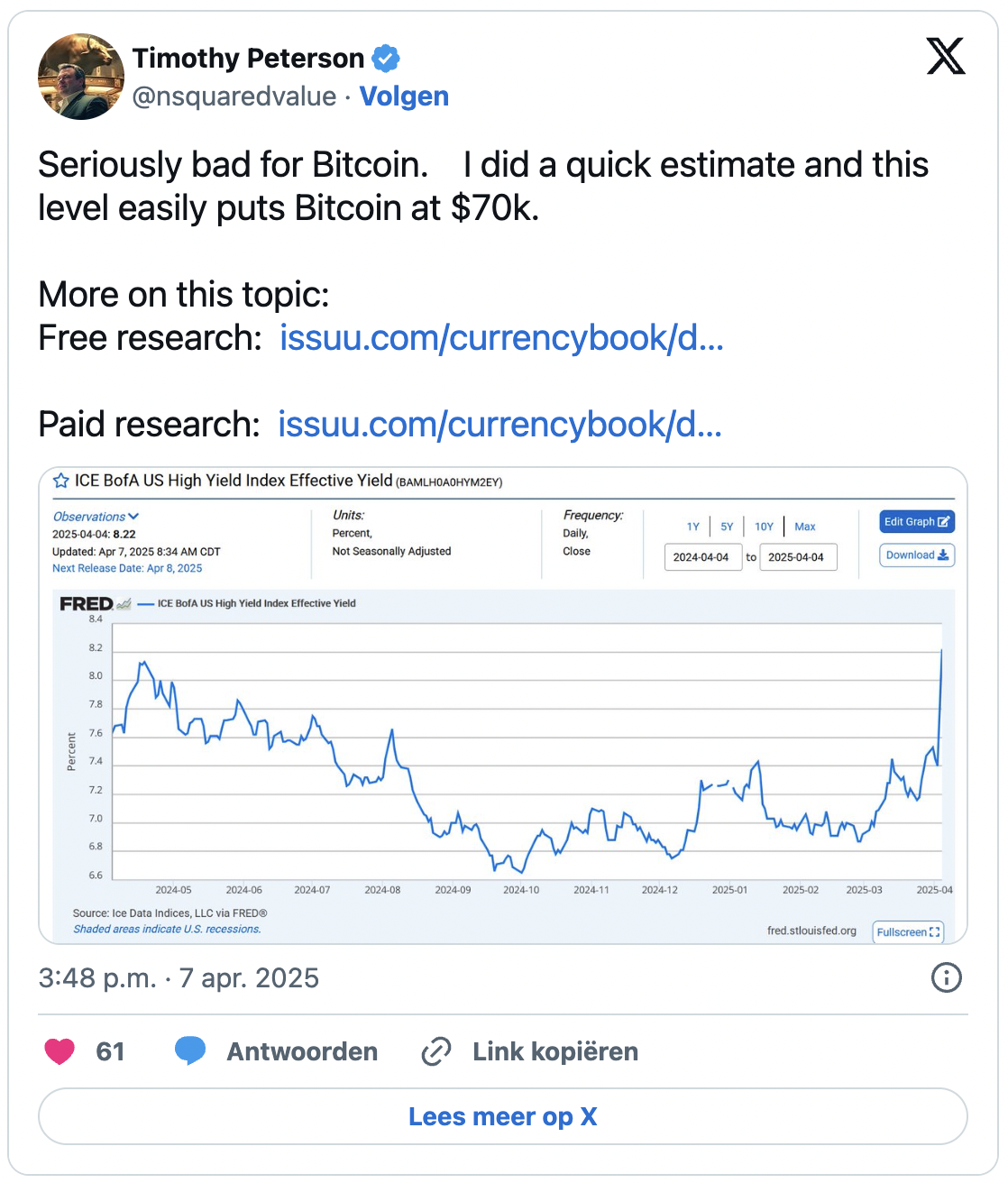Screen dimensions: 1008x1183
Task: Click the Download button
Action: [x=916, y=555]
